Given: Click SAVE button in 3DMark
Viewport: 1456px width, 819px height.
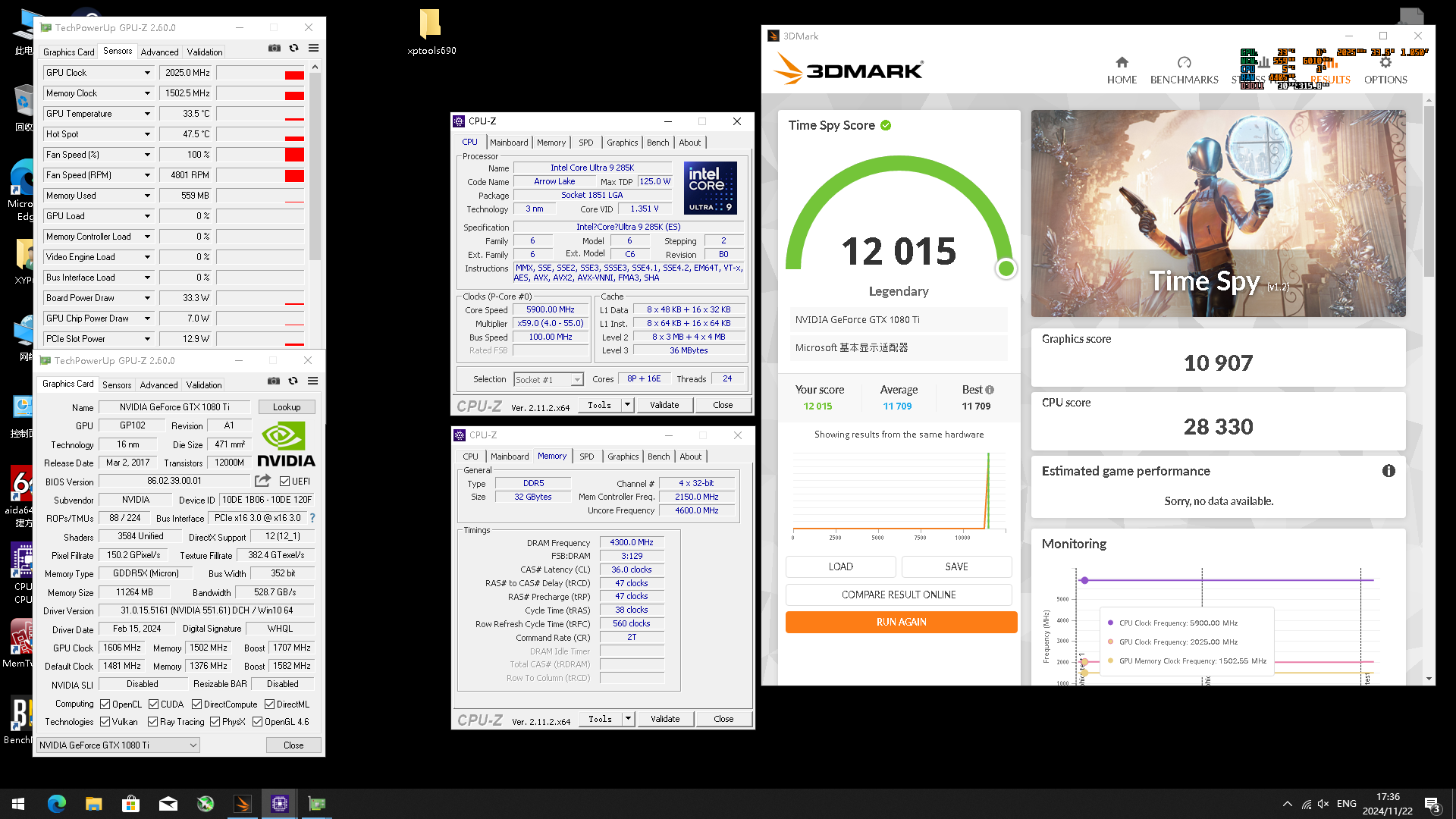Looking at the screenshot, I should coord(956,566).
